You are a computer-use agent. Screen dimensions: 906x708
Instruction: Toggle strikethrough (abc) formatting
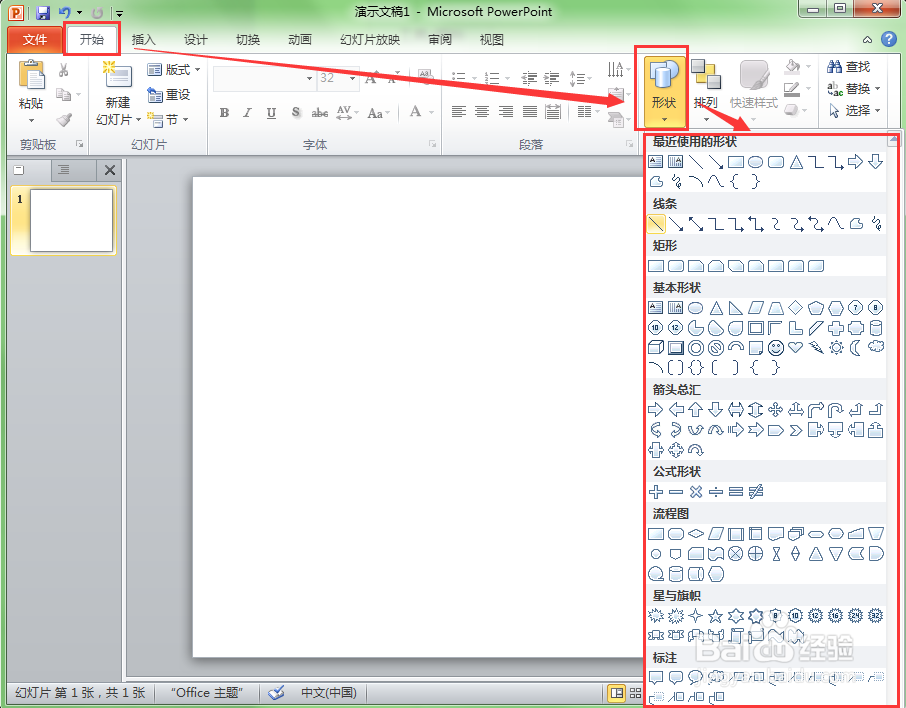(320, 113)
